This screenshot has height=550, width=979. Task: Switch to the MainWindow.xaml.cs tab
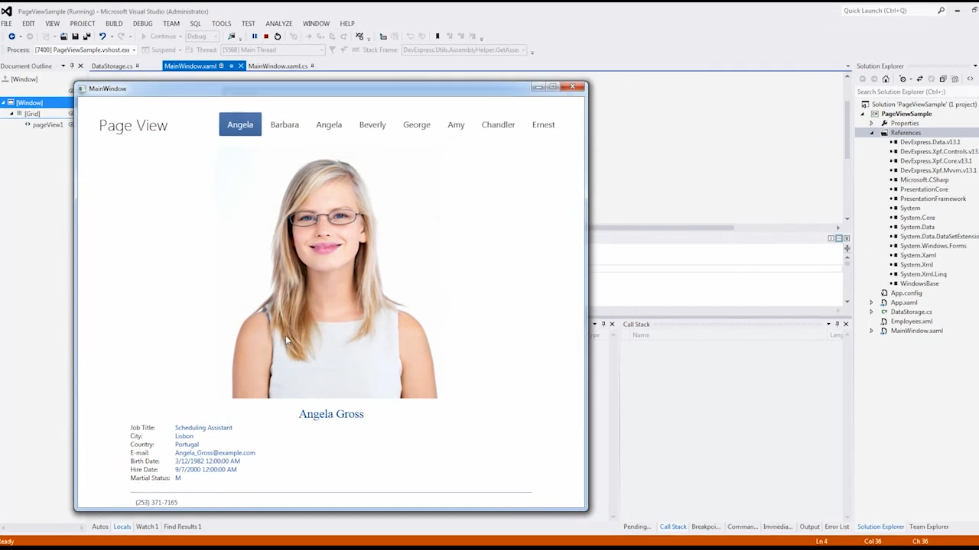coord(278,66)
